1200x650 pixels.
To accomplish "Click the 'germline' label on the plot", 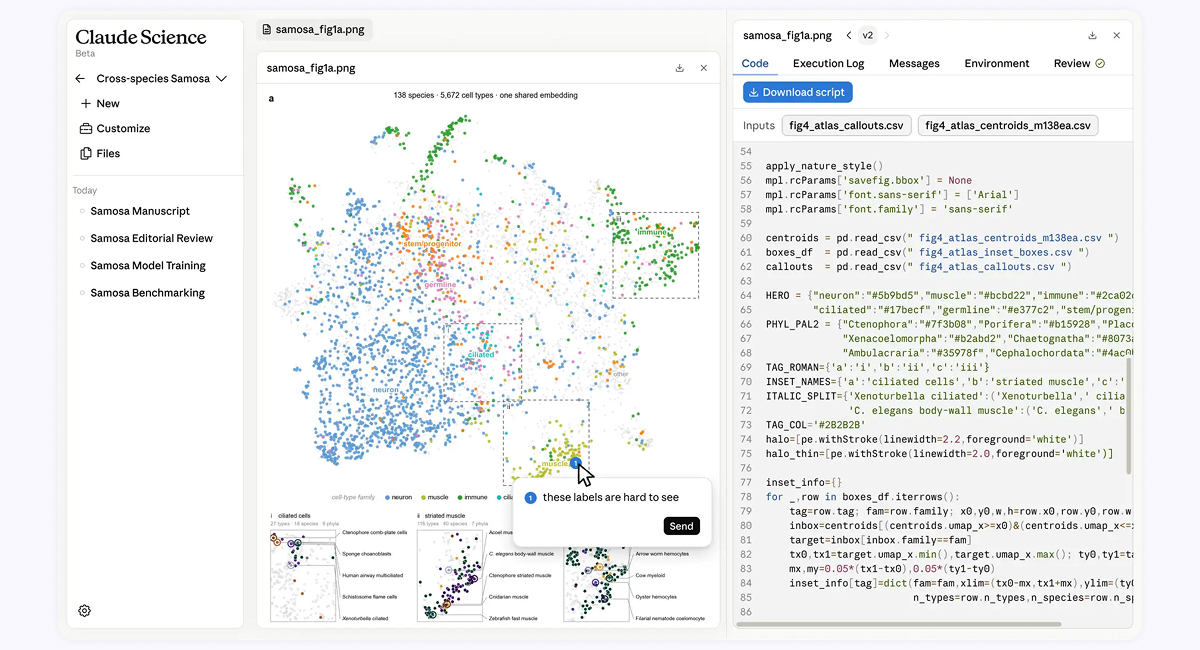I will (440, 285).
